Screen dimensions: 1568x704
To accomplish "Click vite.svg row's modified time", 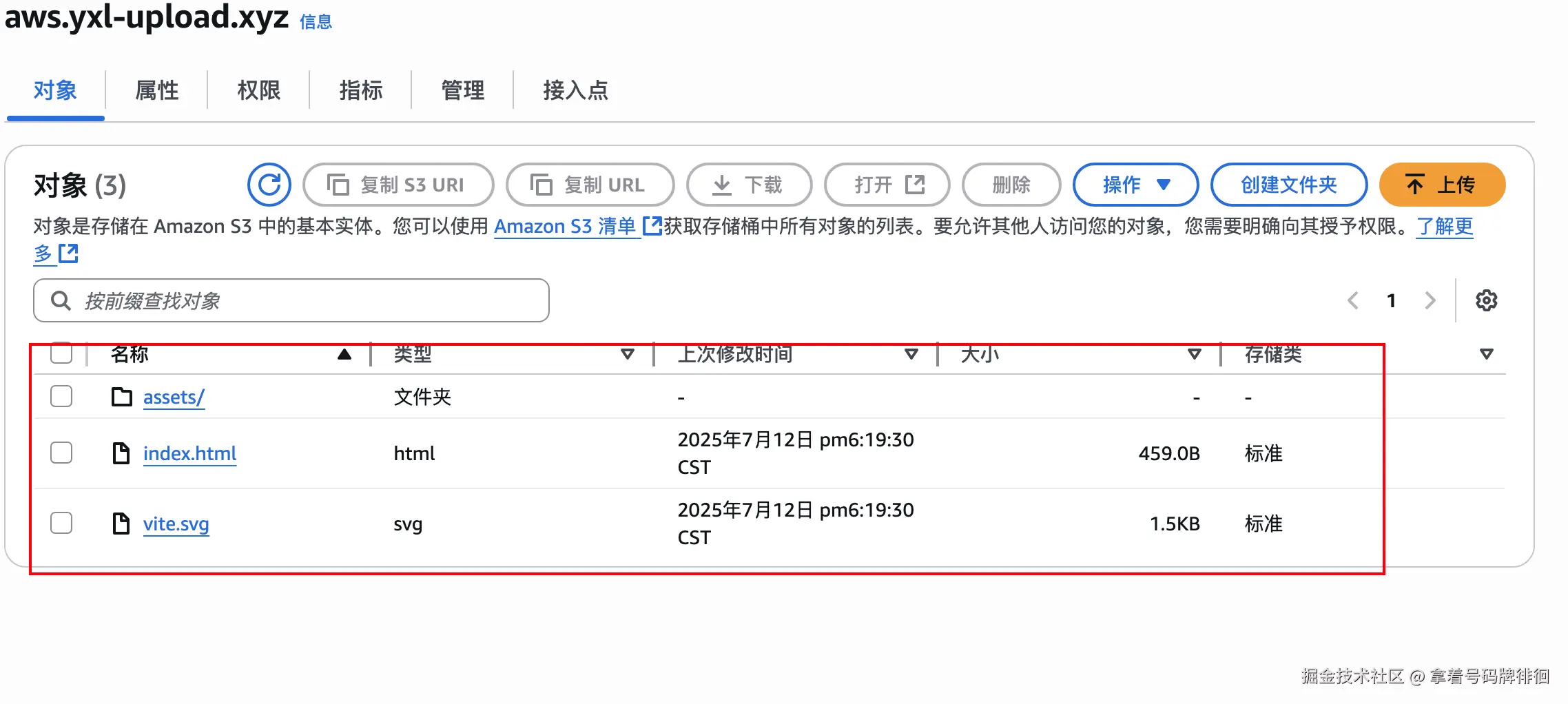I will coord(796,524).
